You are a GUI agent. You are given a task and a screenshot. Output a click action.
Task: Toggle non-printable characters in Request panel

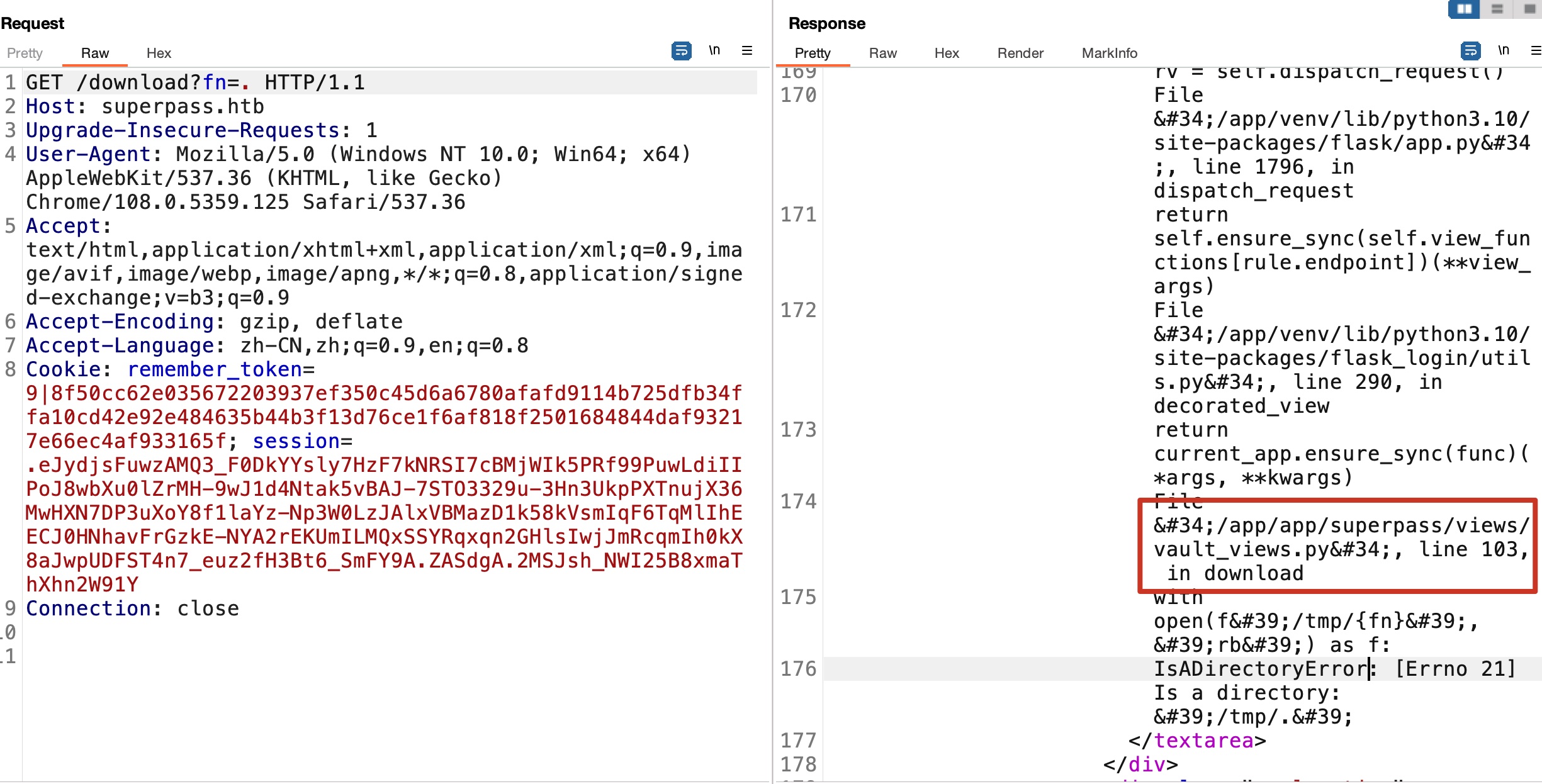(x=714, y=50)
